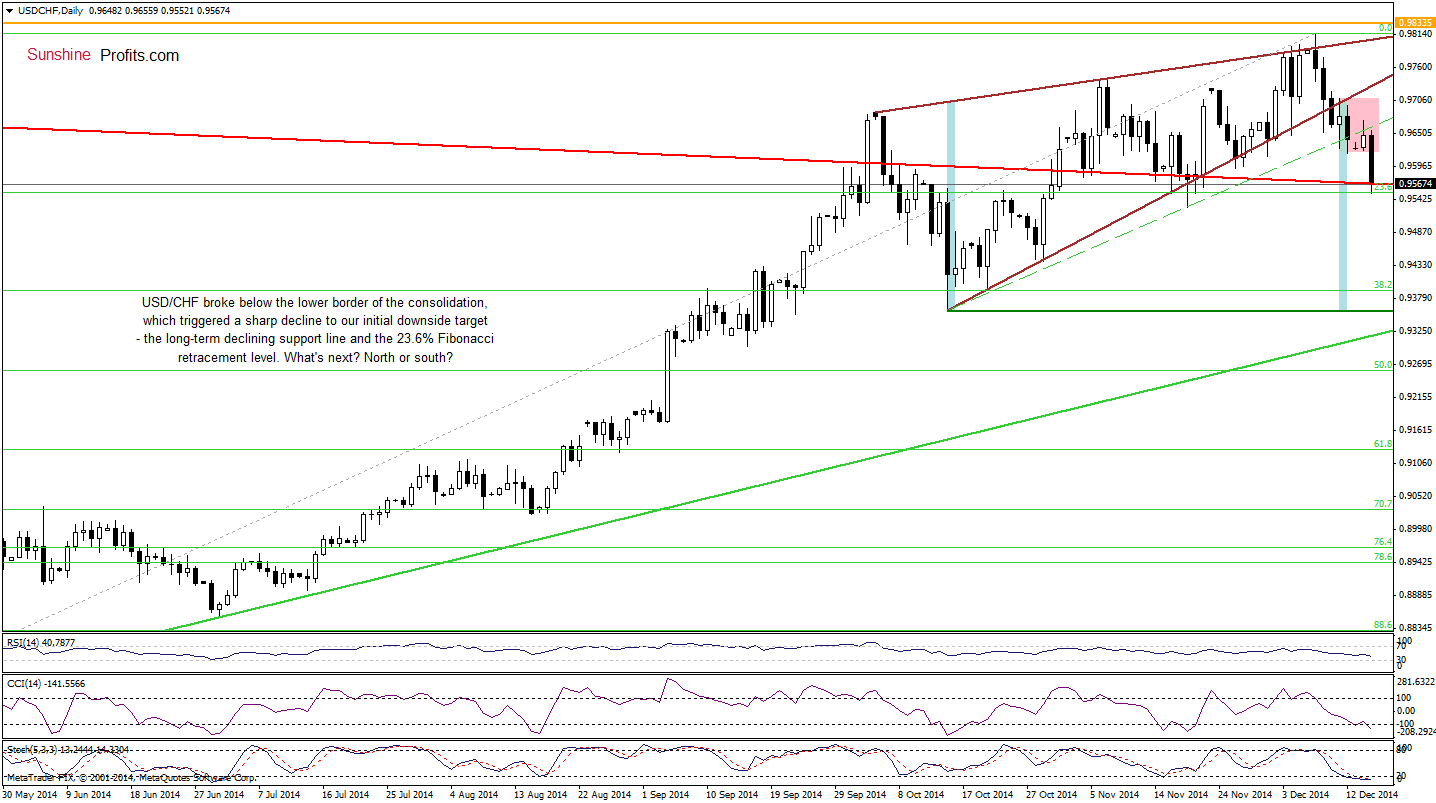The height and width of the screenshot is (803, 1436).
Task: Click the 78.6 Fibonacci level label
Action: [1383, 557]
